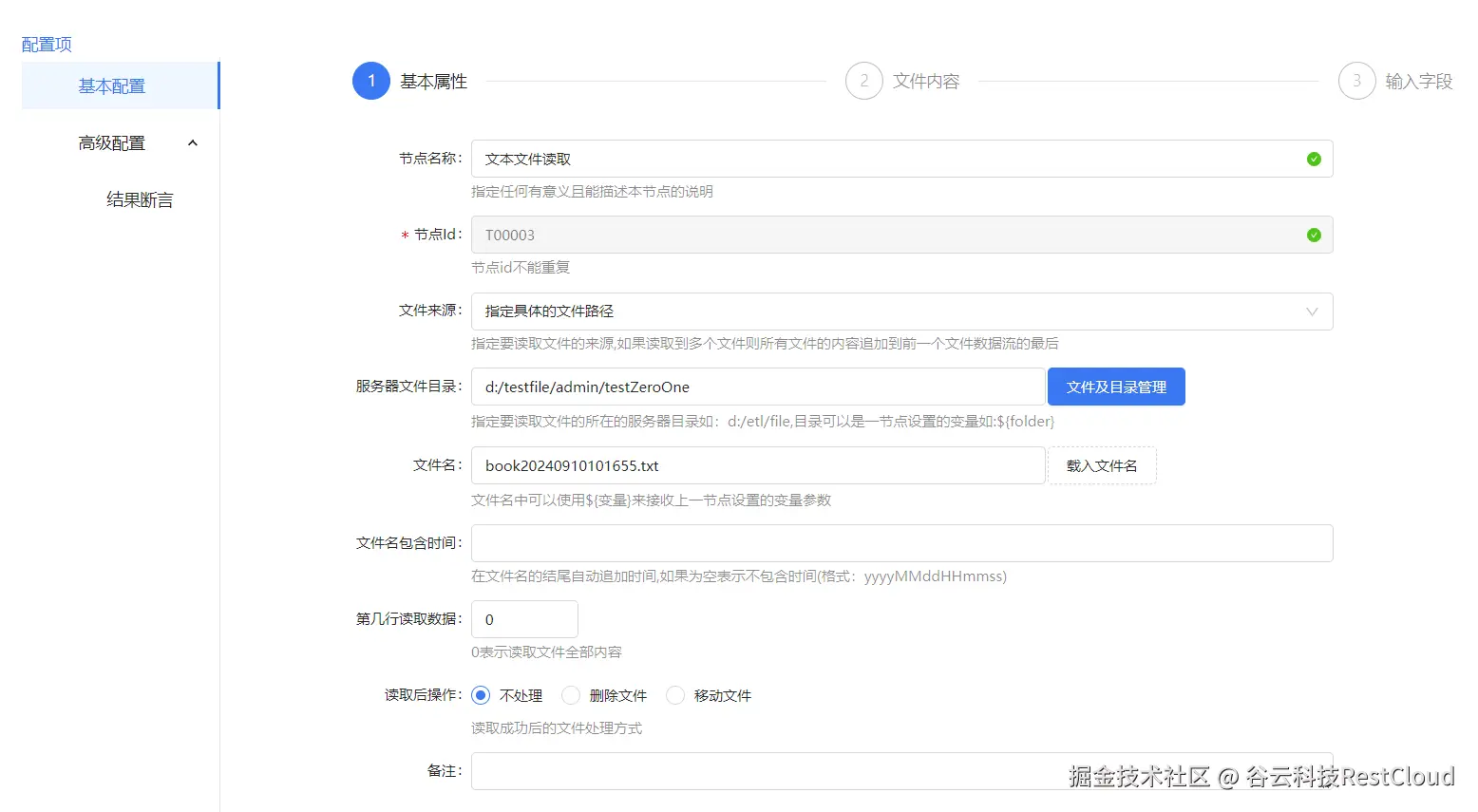
Task: Click the 节点名称 input field
Action: pyautogui.click(x=901, y=159)
